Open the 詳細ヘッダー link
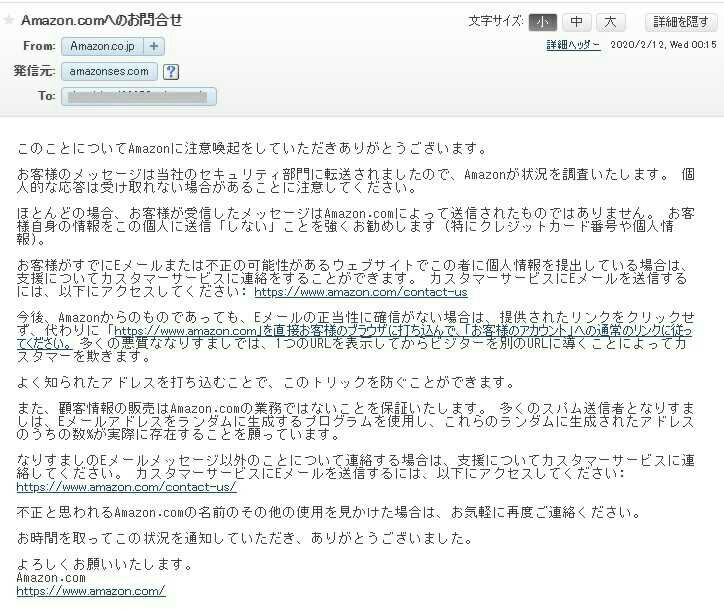The width and height of the screenshot is (724, 611). 573,45
